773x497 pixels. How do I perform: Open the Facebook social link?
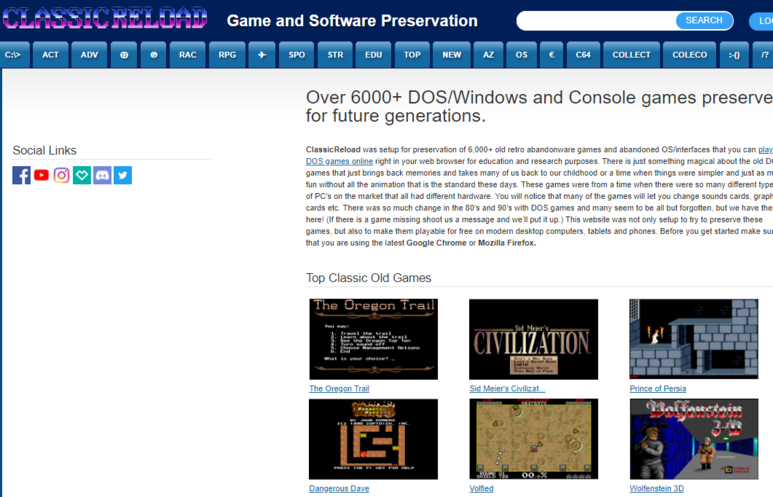pos(21,175)
